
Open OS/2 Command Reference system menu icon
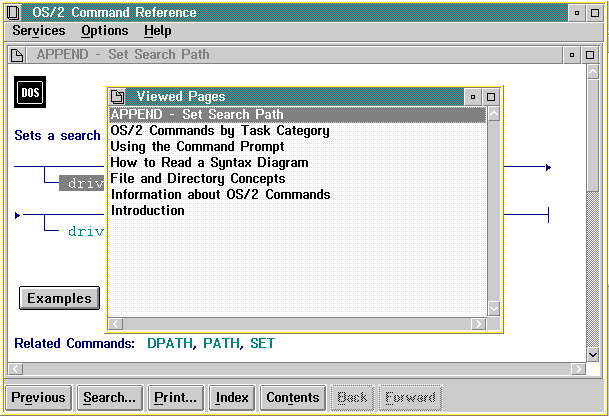click(x=14, y=12)
